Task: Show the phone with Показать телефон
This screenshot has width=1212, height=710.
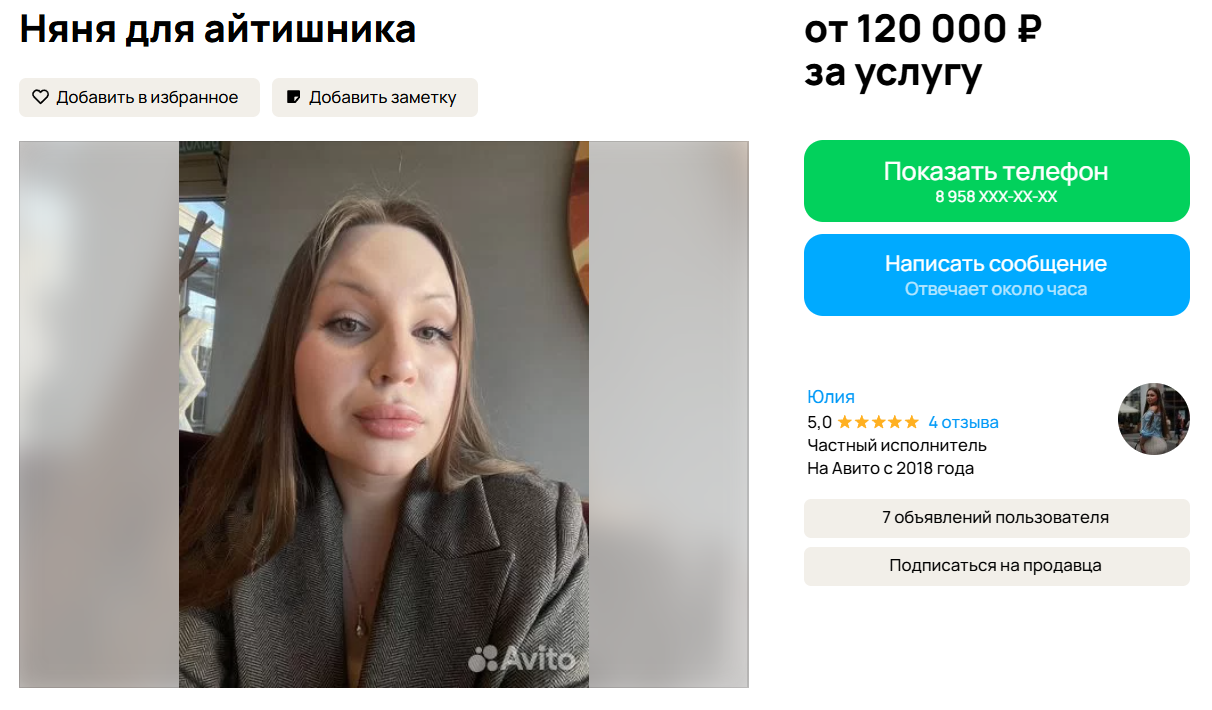Action: (996, 181)
